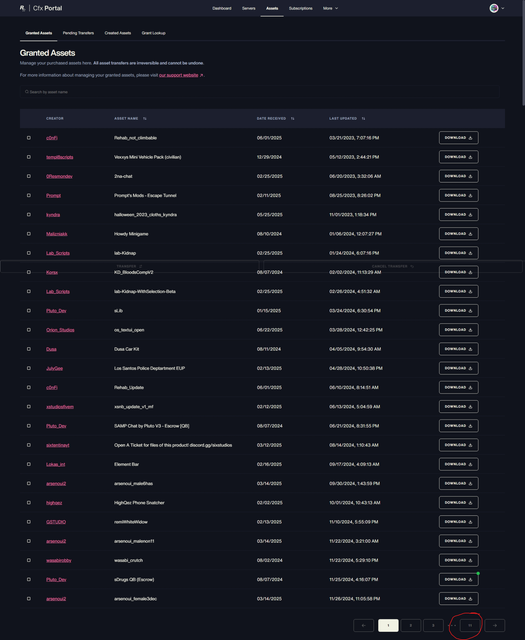The width and height of the screenshot is (525, 640).
Task: Sort by Asset Name column arrows
Action: (x=145, y=118)
